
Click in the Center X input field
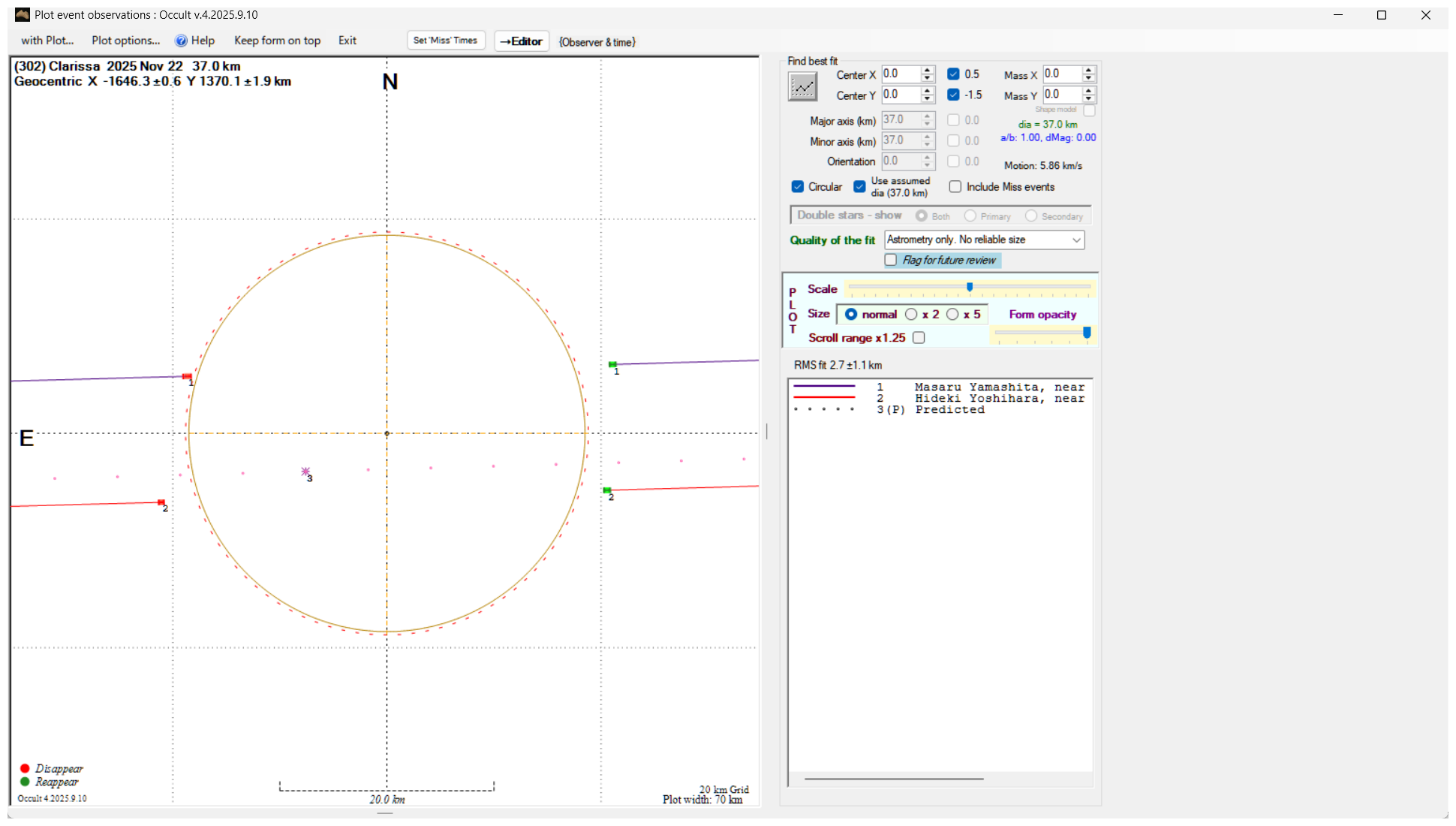point(901,74)
